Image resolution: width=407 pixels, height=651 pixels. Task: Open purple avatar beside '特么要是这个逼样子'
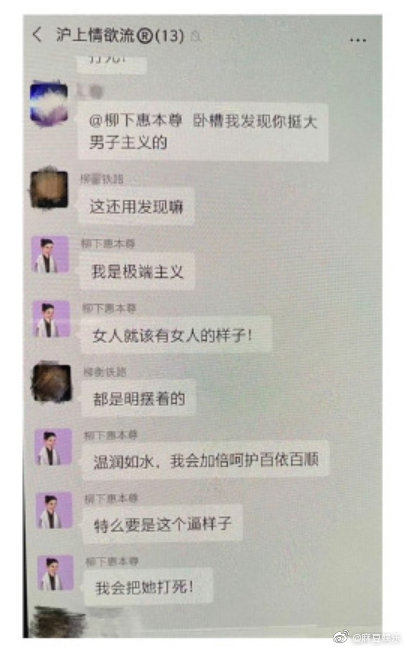point(54,511)
